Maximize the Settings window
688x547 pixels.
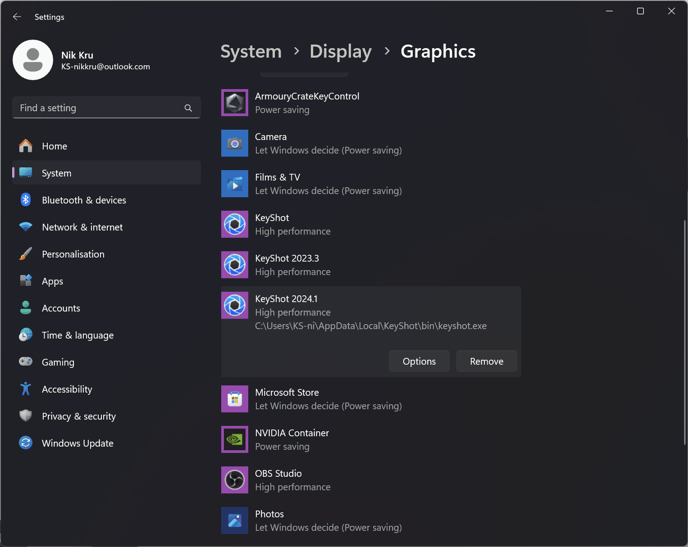(641, 11)
